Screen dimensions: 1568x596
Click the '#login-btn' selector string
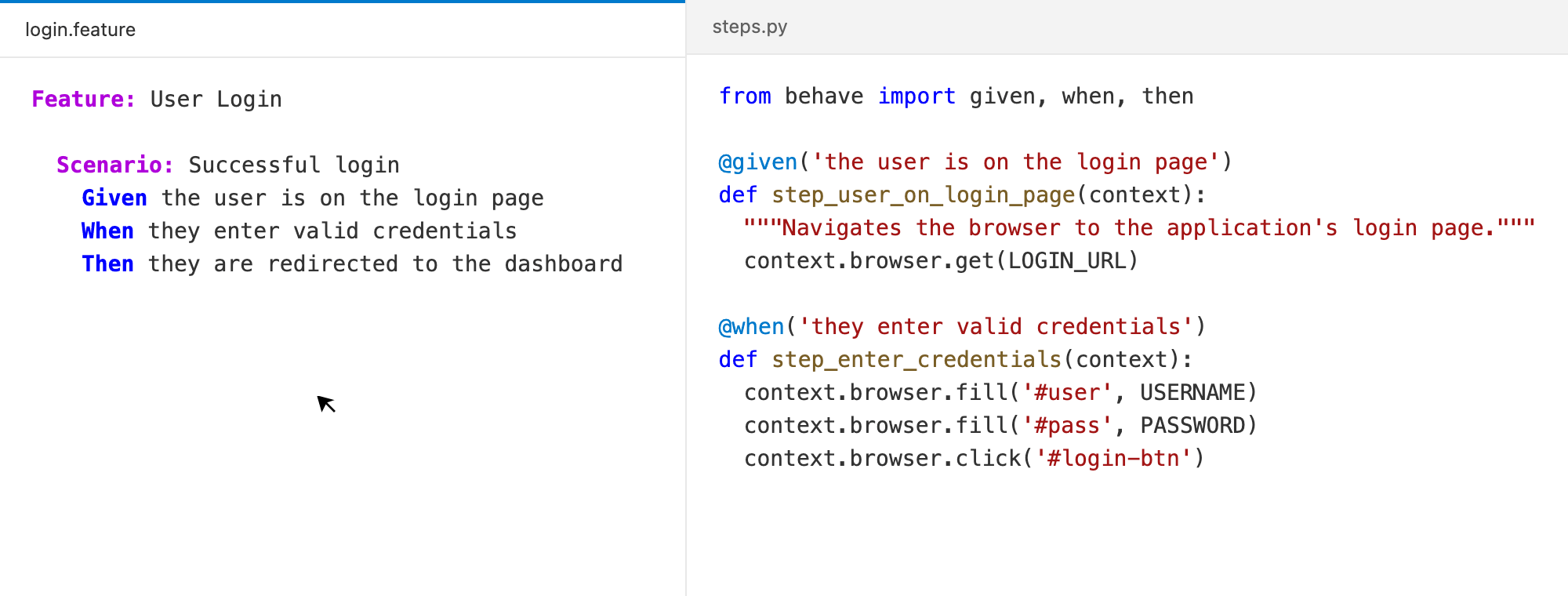tap(1114, 458)
